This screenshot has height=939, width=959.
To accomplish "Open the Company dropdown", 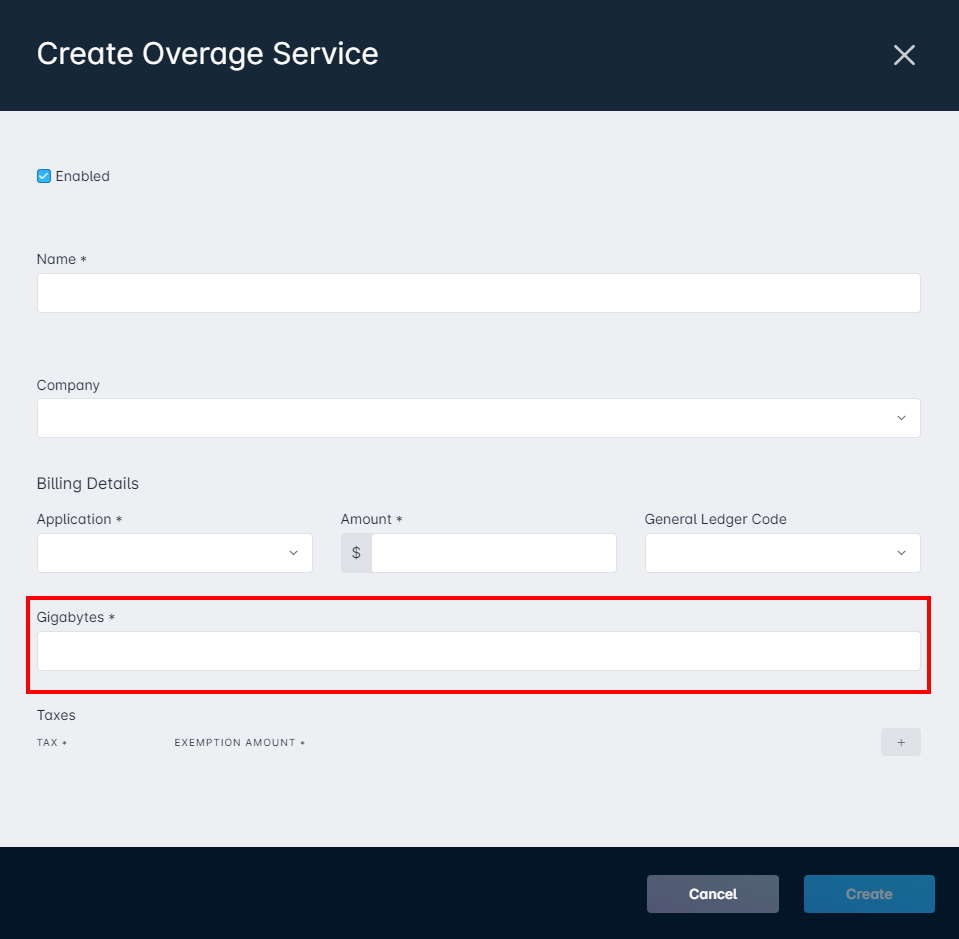I will point(478,418).
